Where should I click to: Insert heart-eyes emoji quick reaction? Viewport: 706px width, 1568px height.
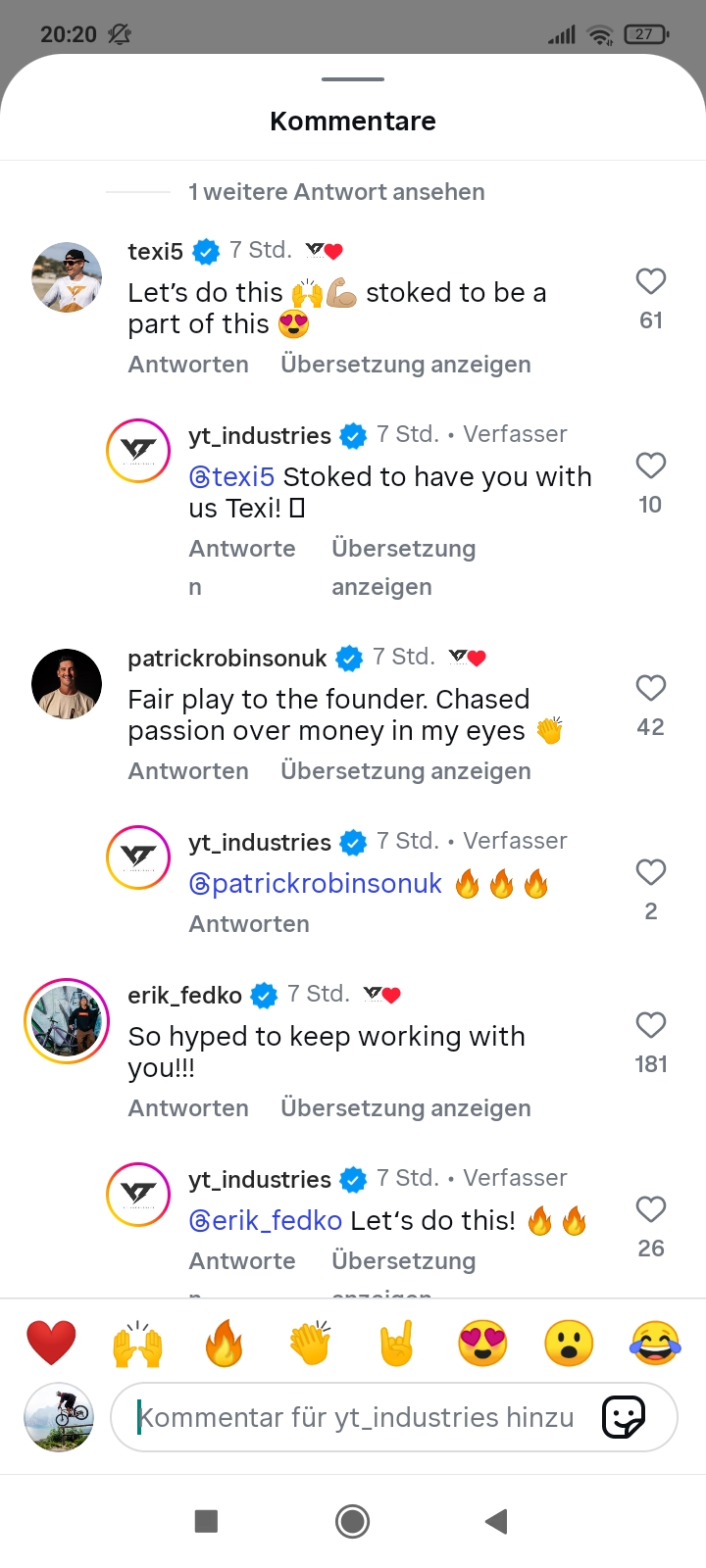(x=482, y=1343)
